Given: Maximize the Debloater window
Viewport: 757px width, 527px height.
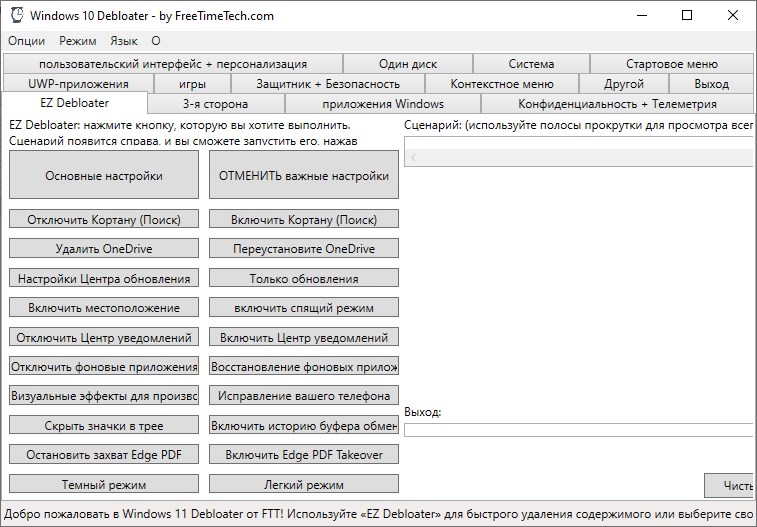Looking at the screenshot, I should click(687, 15).
